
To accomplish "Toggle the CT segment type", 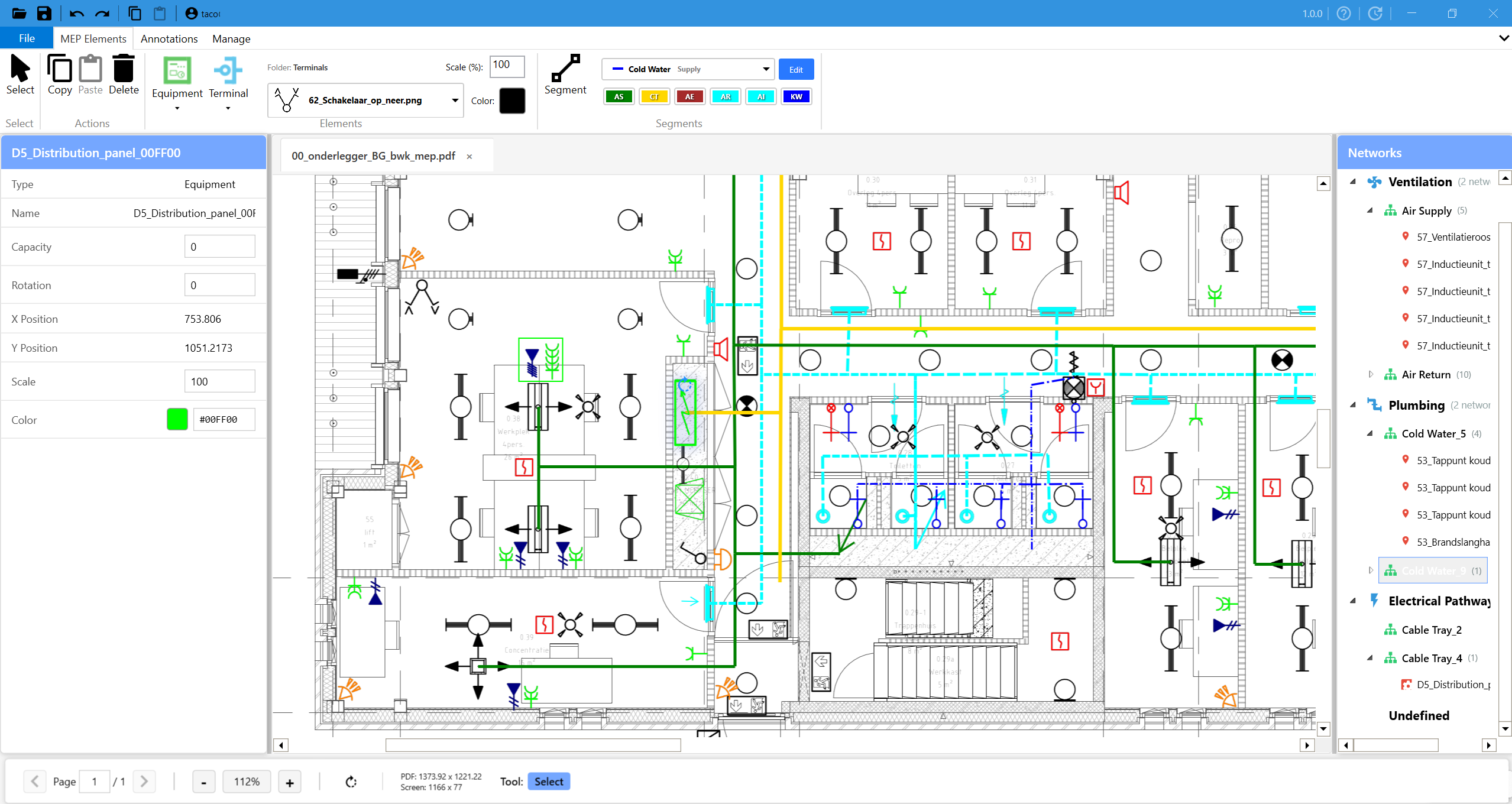I will point(653,96).
